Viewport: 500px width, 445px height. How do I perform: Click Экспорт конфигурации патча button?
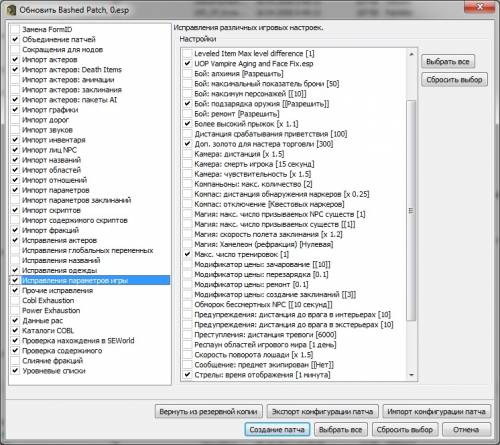322,411
